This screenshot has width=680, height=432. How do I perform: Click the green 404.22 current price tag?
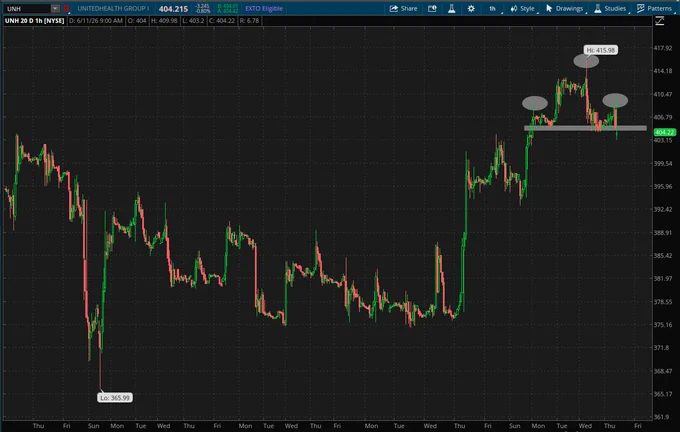tap(664, 132)
